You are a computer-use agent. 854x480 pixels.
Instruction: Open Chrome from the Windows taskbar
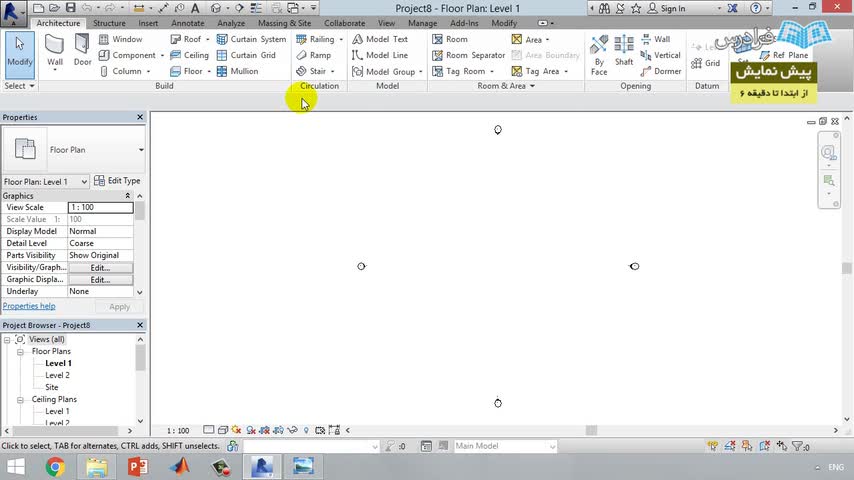tap(55, 467)
